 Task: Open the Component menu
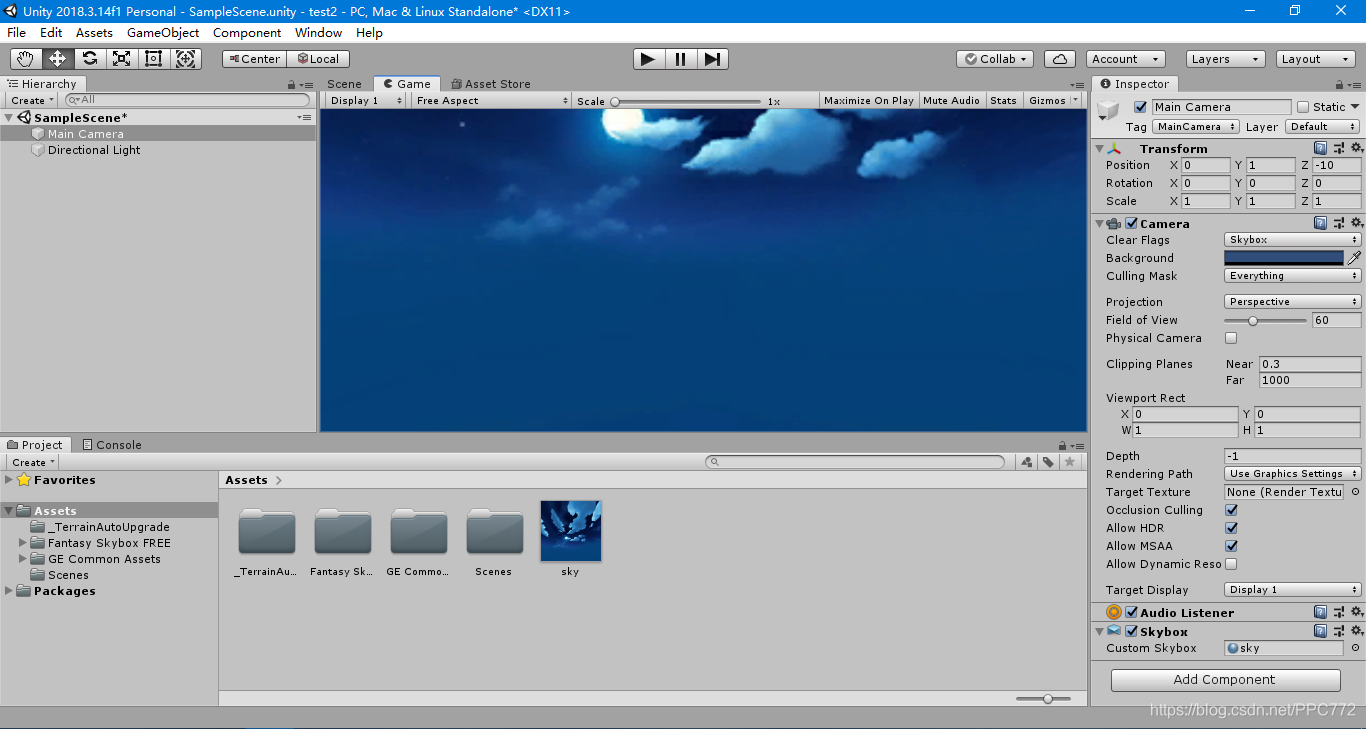[x=247, y=33]
